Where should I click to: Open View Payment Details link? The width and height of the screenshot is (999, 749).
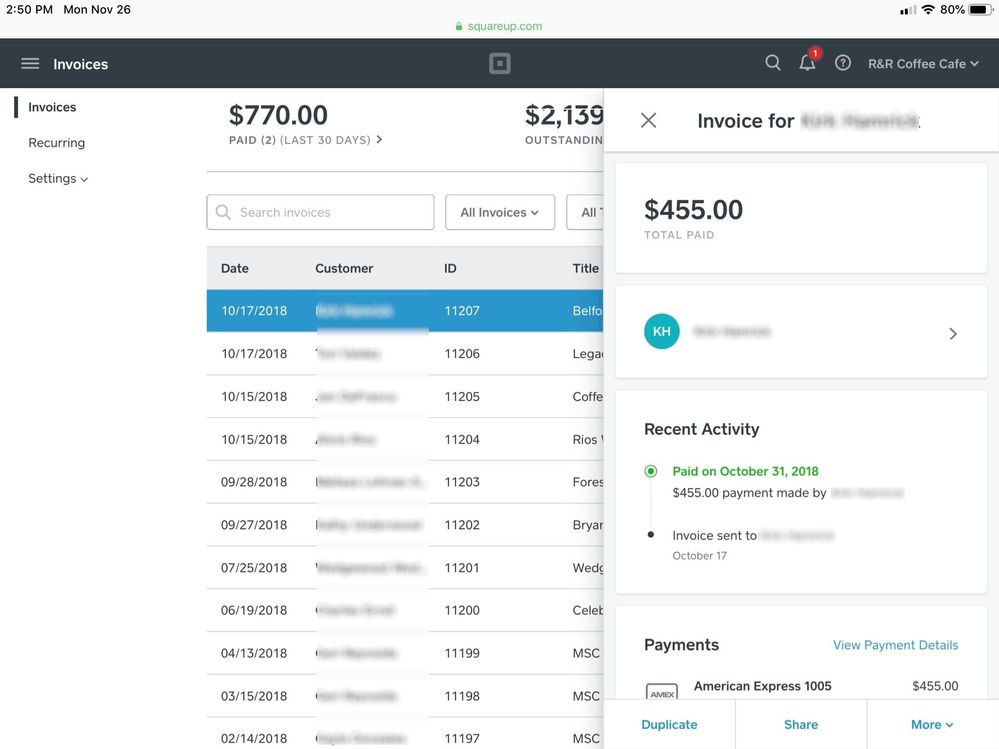(895, 645)
